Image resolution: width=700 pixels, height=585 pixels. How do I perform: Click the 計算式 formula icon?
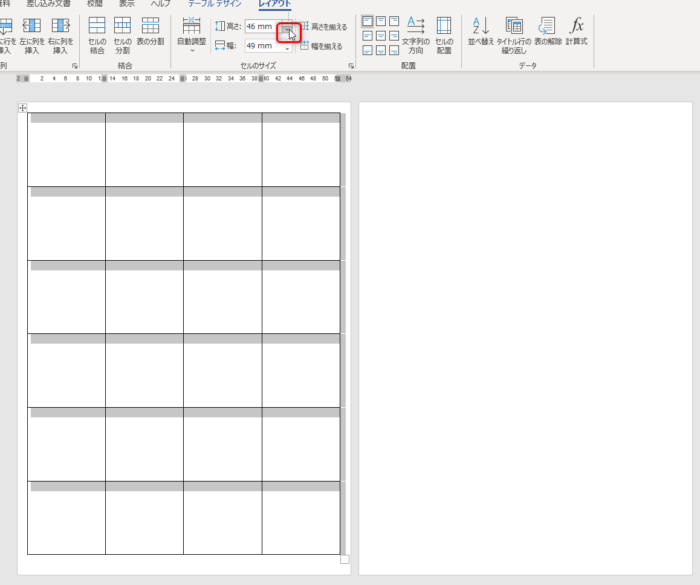577,34
